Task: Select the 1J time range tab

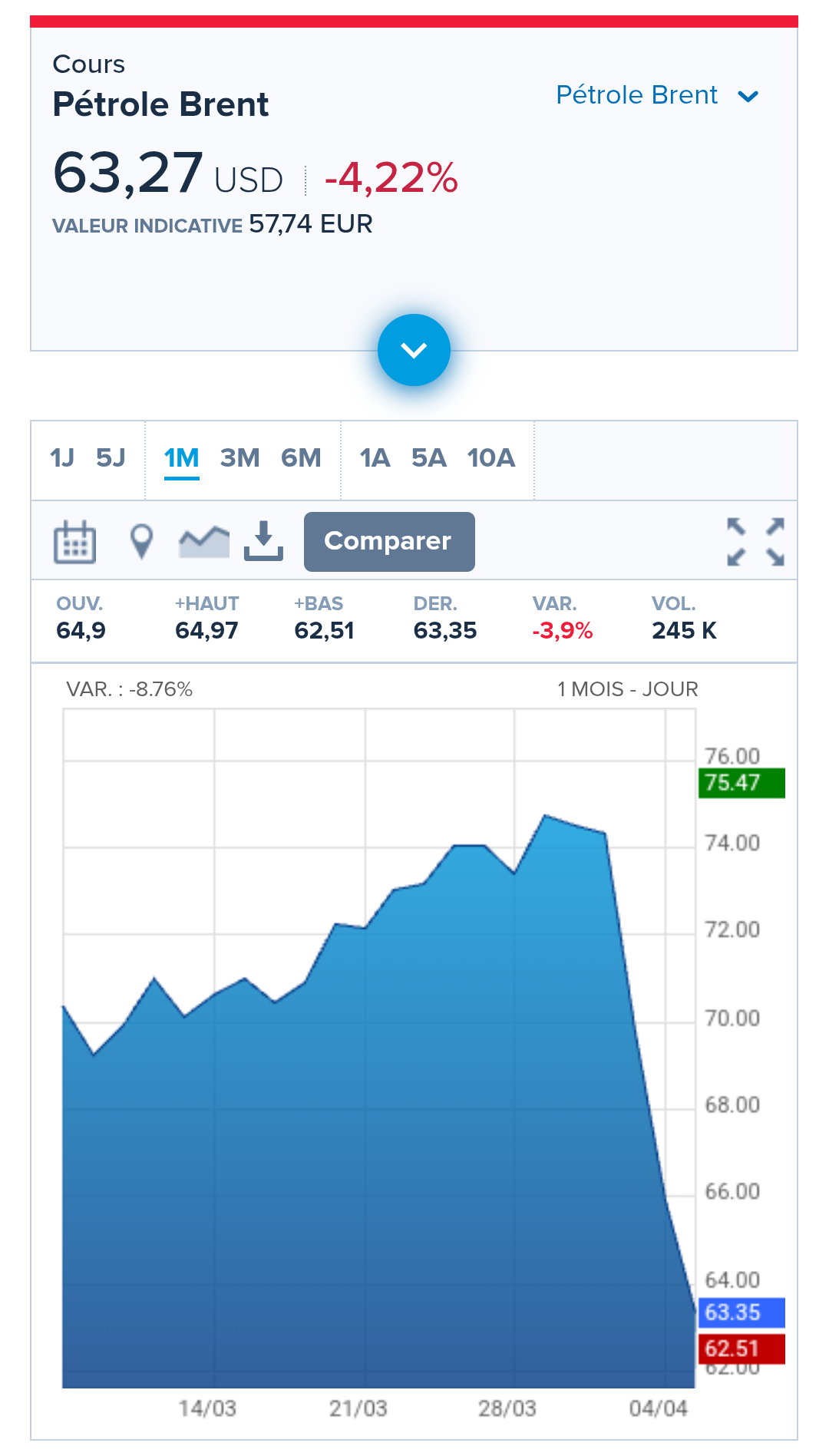Action: 62,458
